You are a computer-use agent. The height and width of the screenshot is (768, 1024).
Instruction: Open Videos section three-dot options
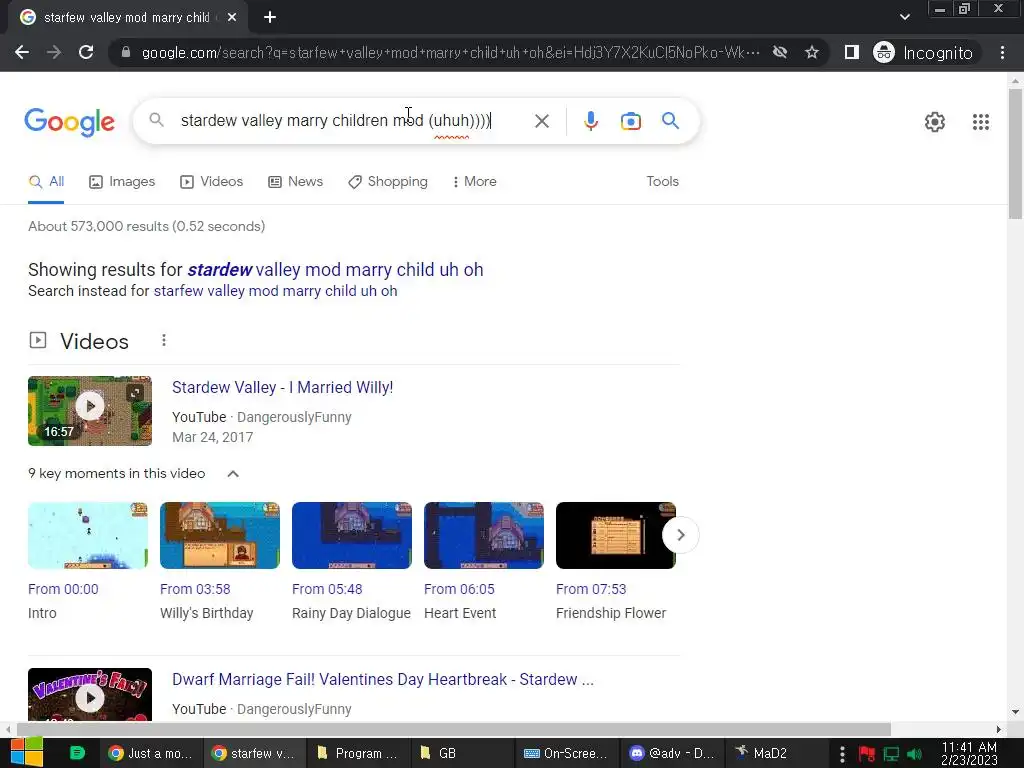click(164, 340)
